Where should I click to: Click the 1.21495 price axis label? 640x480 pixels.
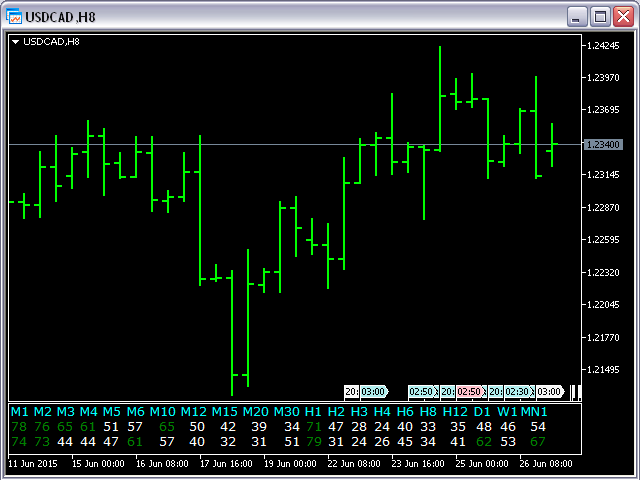point(603,369)
